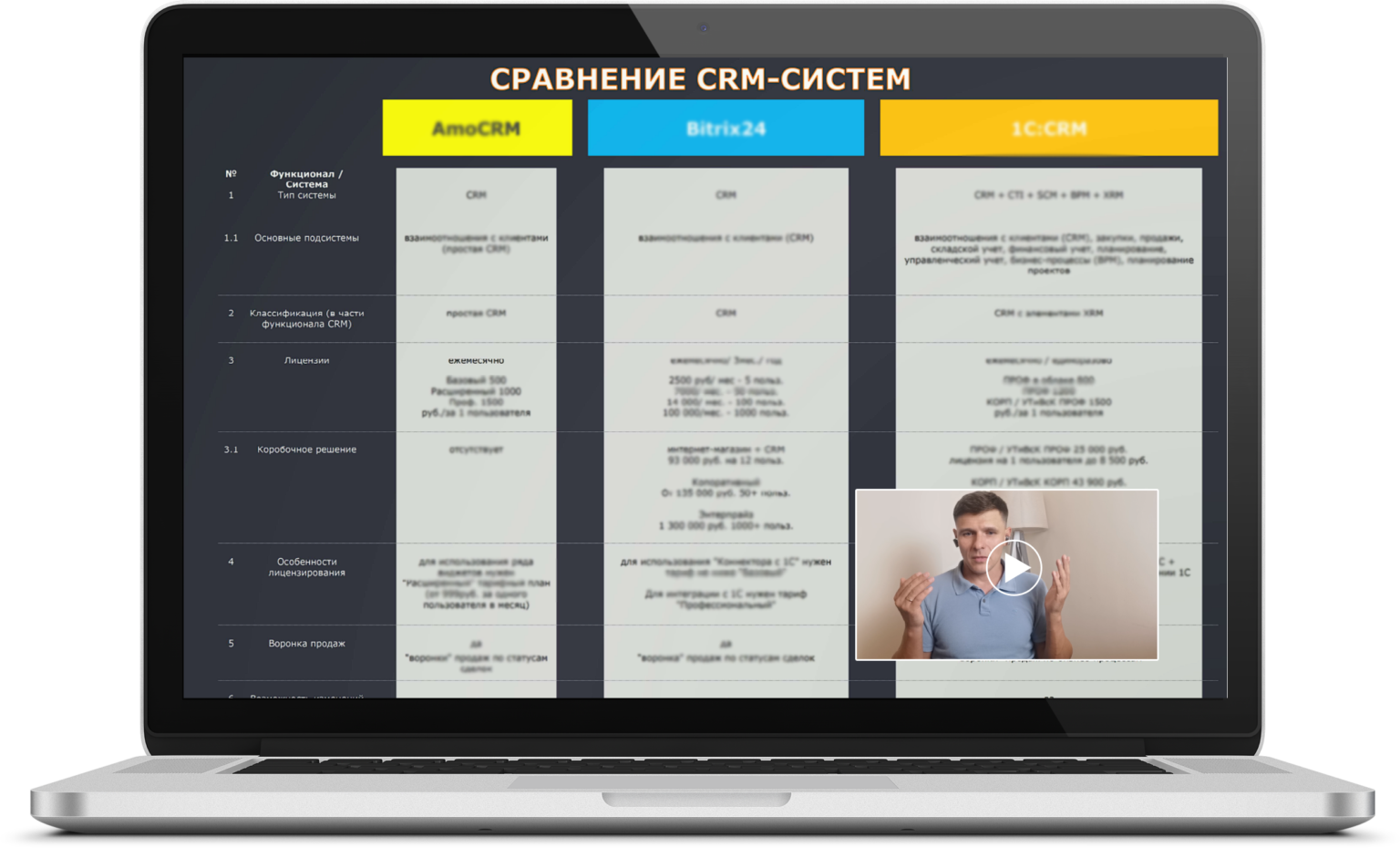This screenshot has width=1400, height=848.
Task: Select the 'Лицензии' row label
Action: pos(306,360)
